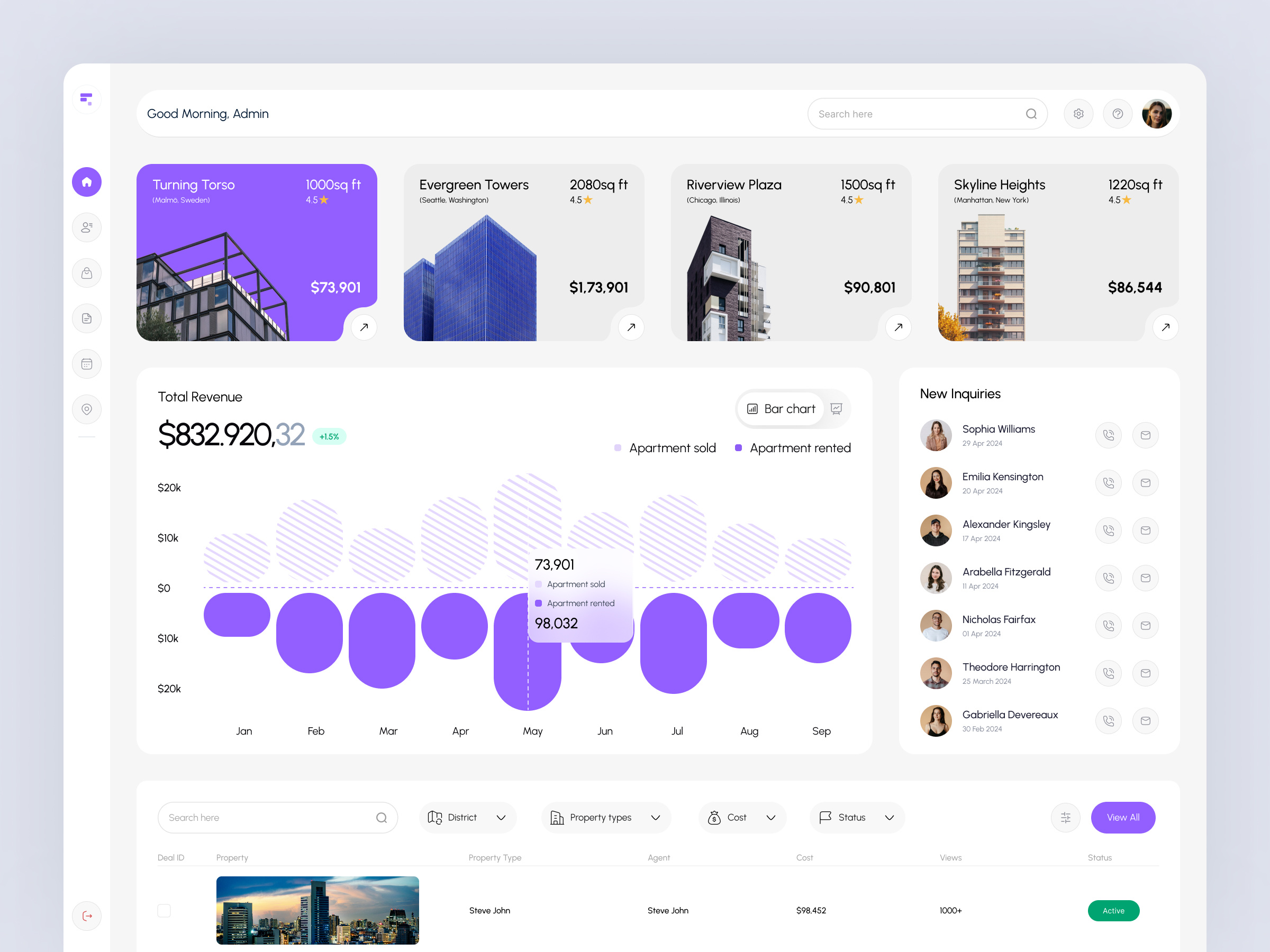Call Sophia Williams via phone icon
The image size is (1270, 952).
coord(1108,435)
